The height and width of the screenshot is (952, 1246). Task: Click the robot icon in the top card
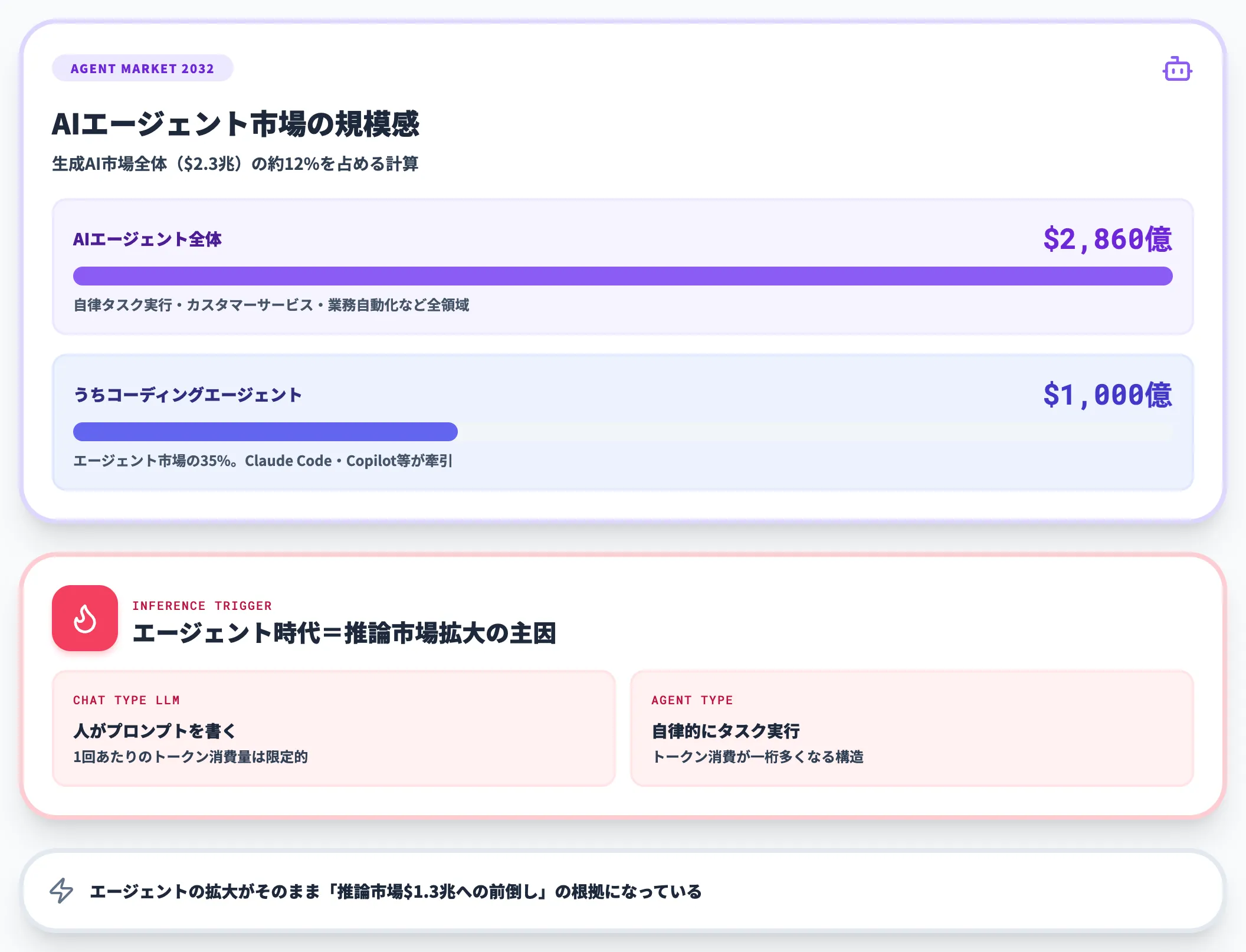(1177, 69)
